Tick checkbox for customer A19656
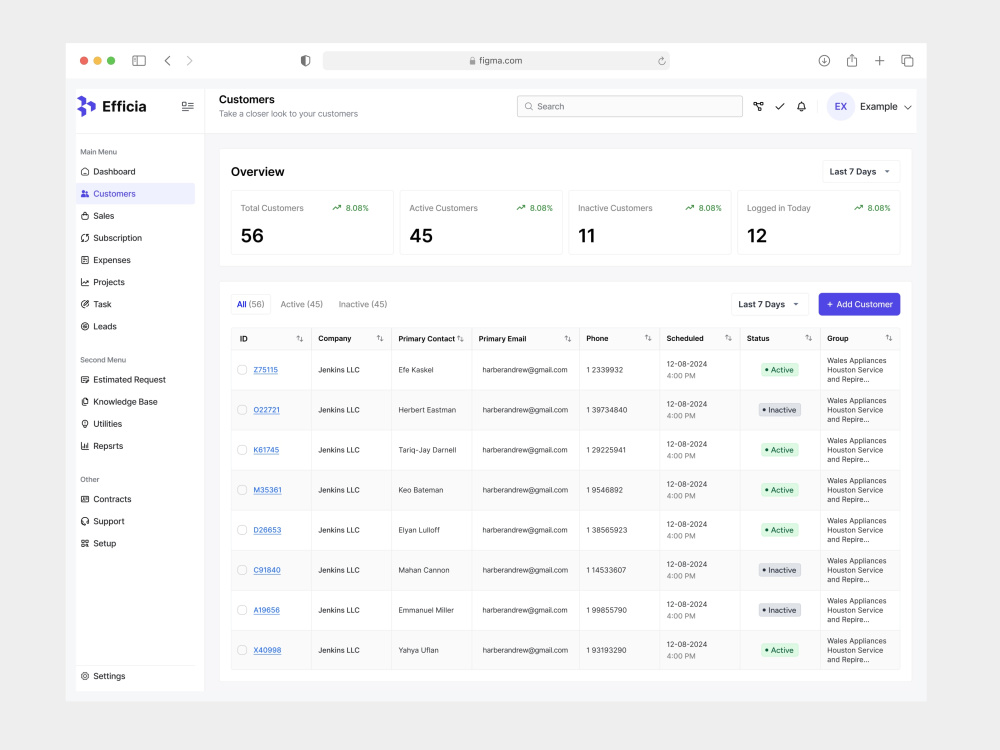This screenshot has height=750, width=1000. [x=242, y=610]
